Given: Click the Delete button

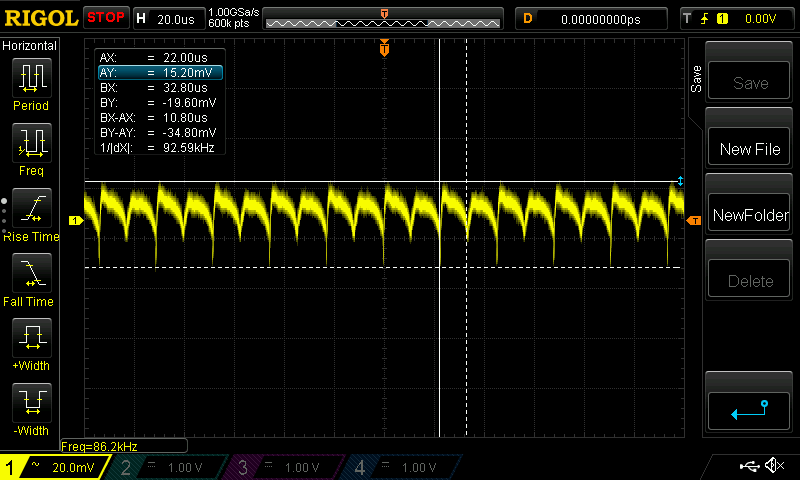Looking at the screenshot, I should (x=749, y=279).
